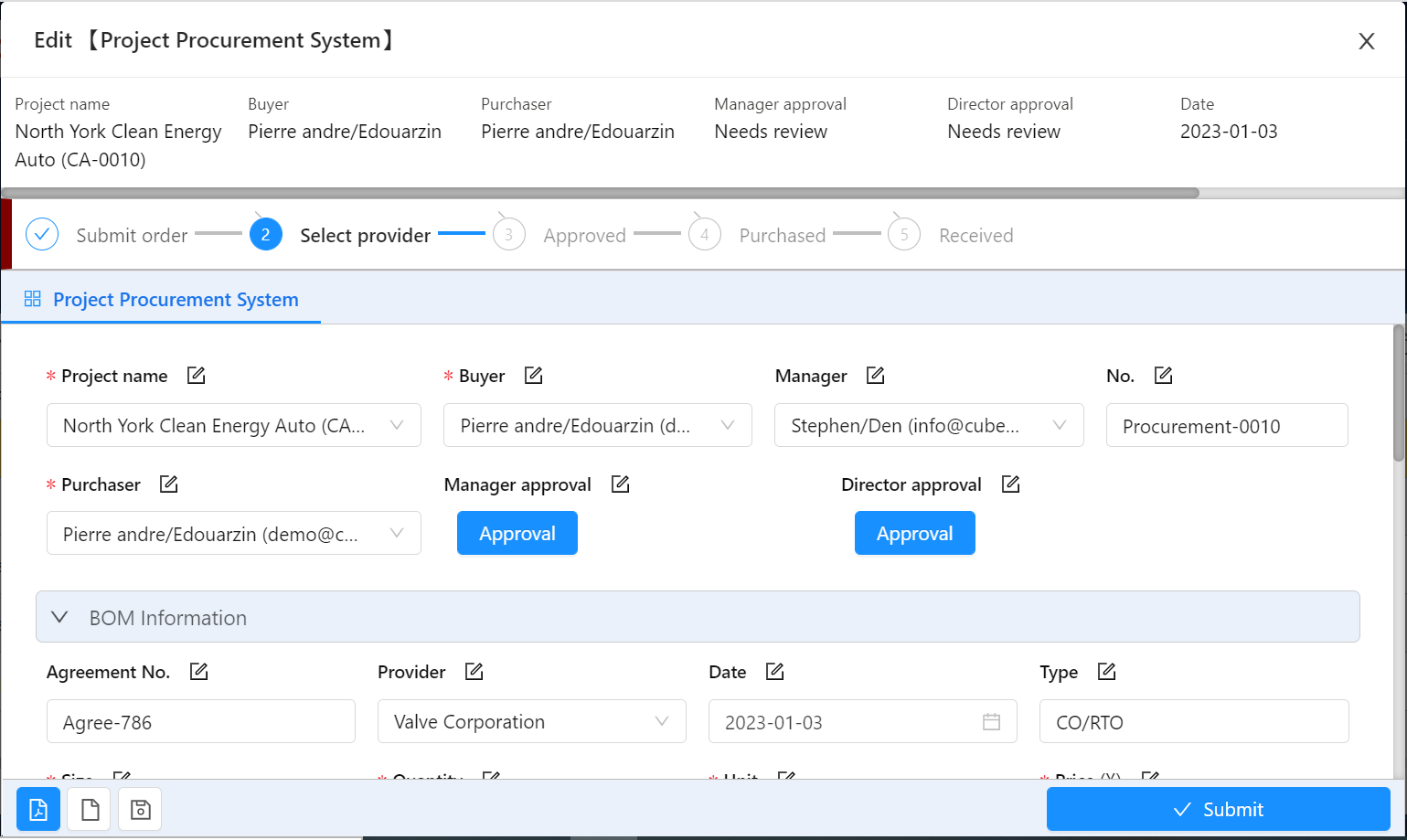Click Approval button under Manager approval
This screenshot has width=1407, height=840.
pyautogui.click(x=517, y=533)
